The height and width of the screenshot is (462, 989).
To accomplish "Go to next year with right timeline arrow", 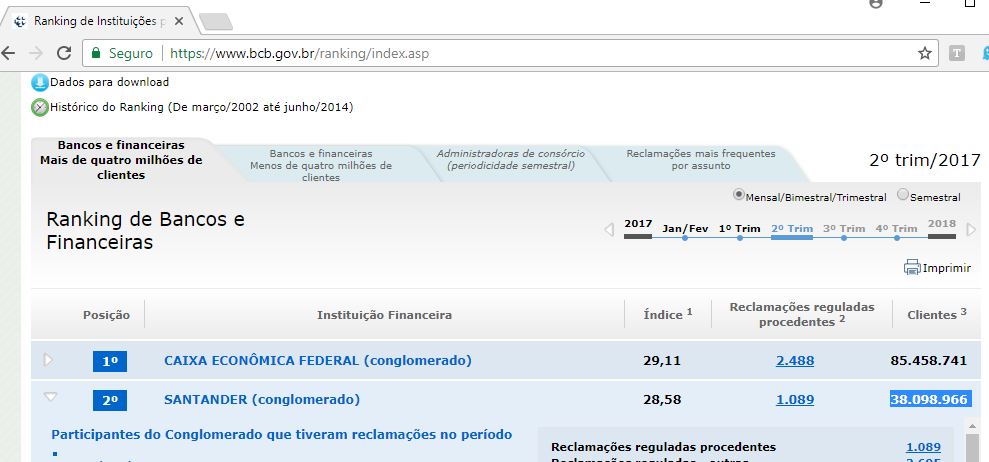I will click(x=971, y=229).
